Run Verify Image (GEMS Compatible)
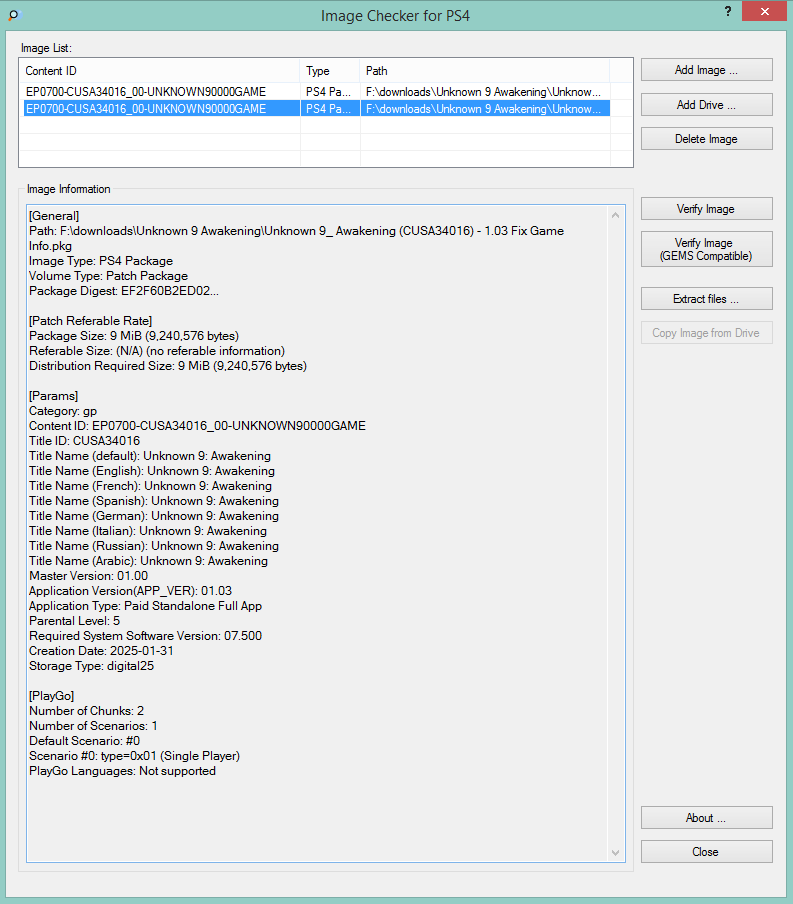Screen dimensions: 793x904 706,249
